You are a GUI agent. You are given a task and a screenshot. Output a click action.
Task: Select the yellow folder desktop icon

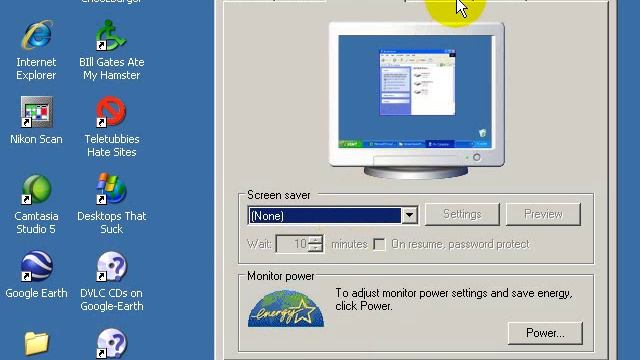pyautogui.click(x=37, y=343)
